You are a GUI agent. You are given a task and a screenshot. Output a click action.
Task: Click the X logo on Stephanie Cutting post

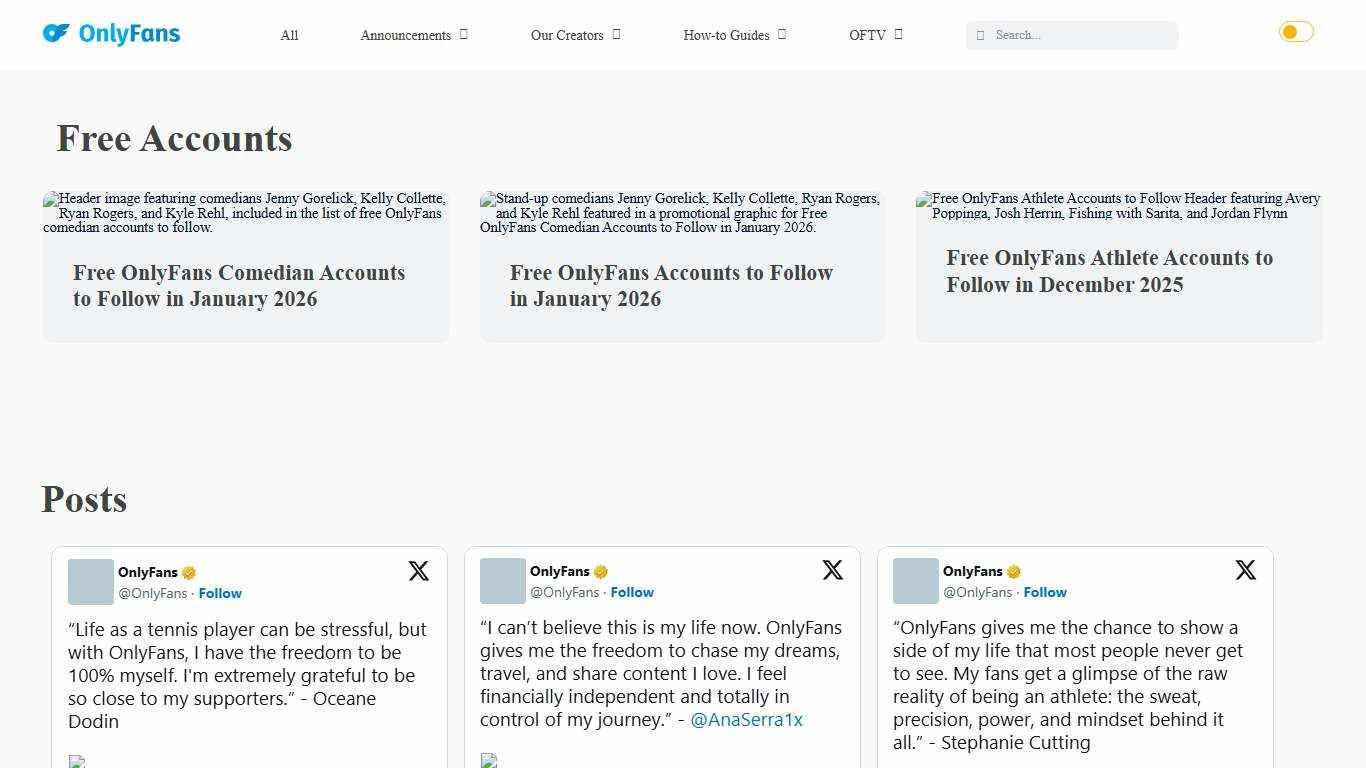click(x=1245, y=570)
